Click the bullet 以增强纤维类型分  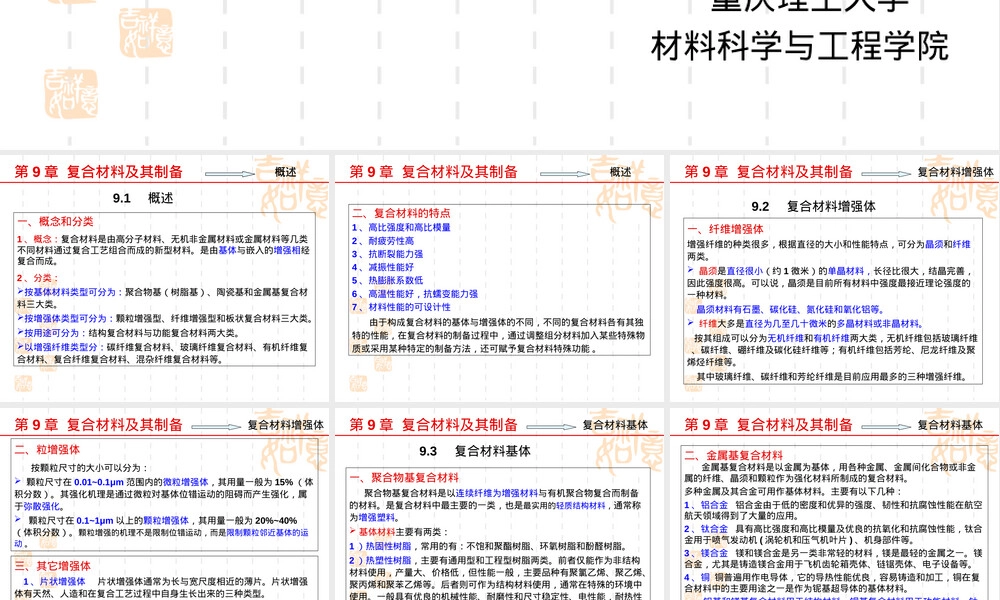59,347
